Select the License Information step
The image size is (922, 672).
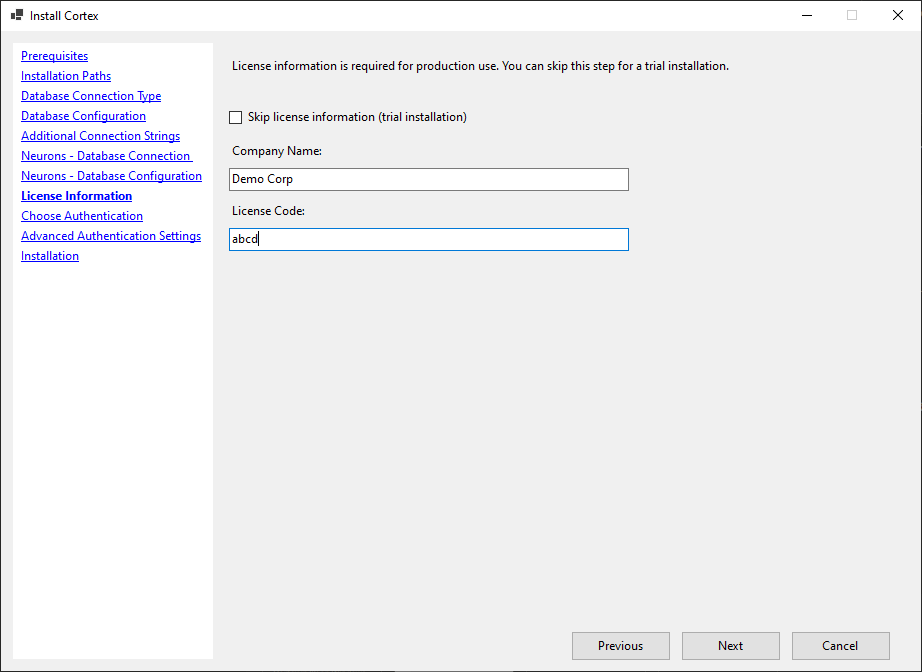click(x=76, y=196)
